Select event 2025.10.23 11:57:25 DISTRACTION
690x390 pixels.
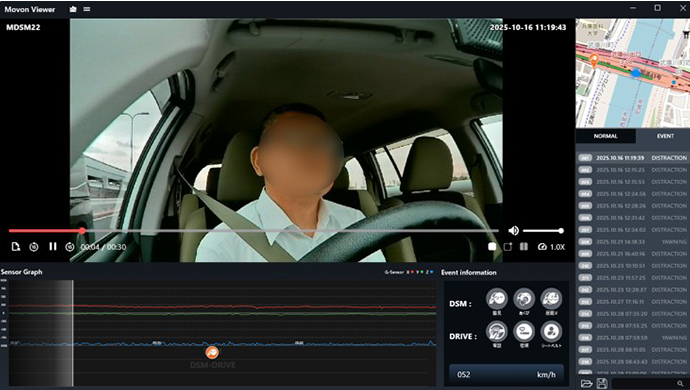[633, 277]
